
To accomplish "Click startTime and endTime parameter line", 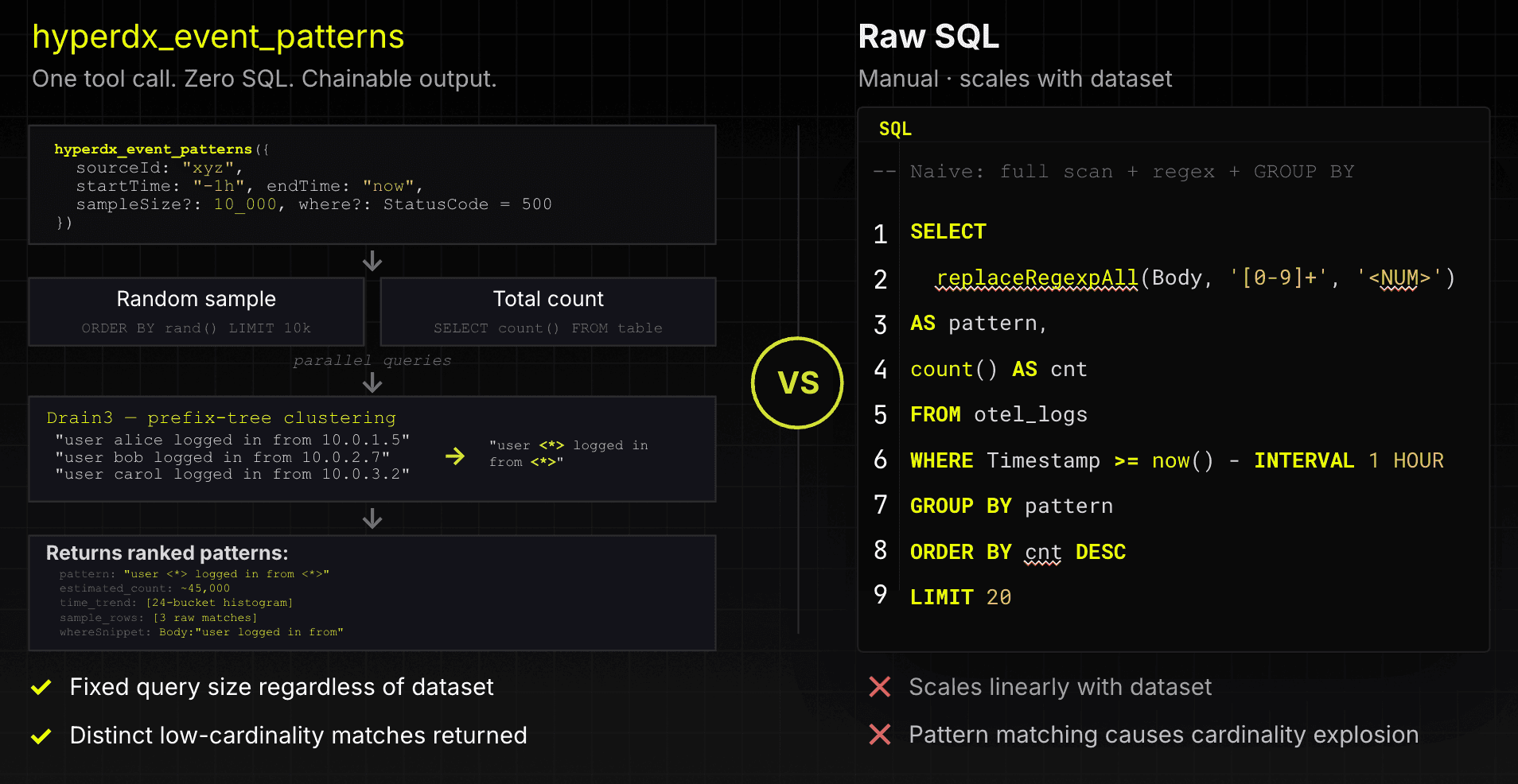I will [250, 186].
